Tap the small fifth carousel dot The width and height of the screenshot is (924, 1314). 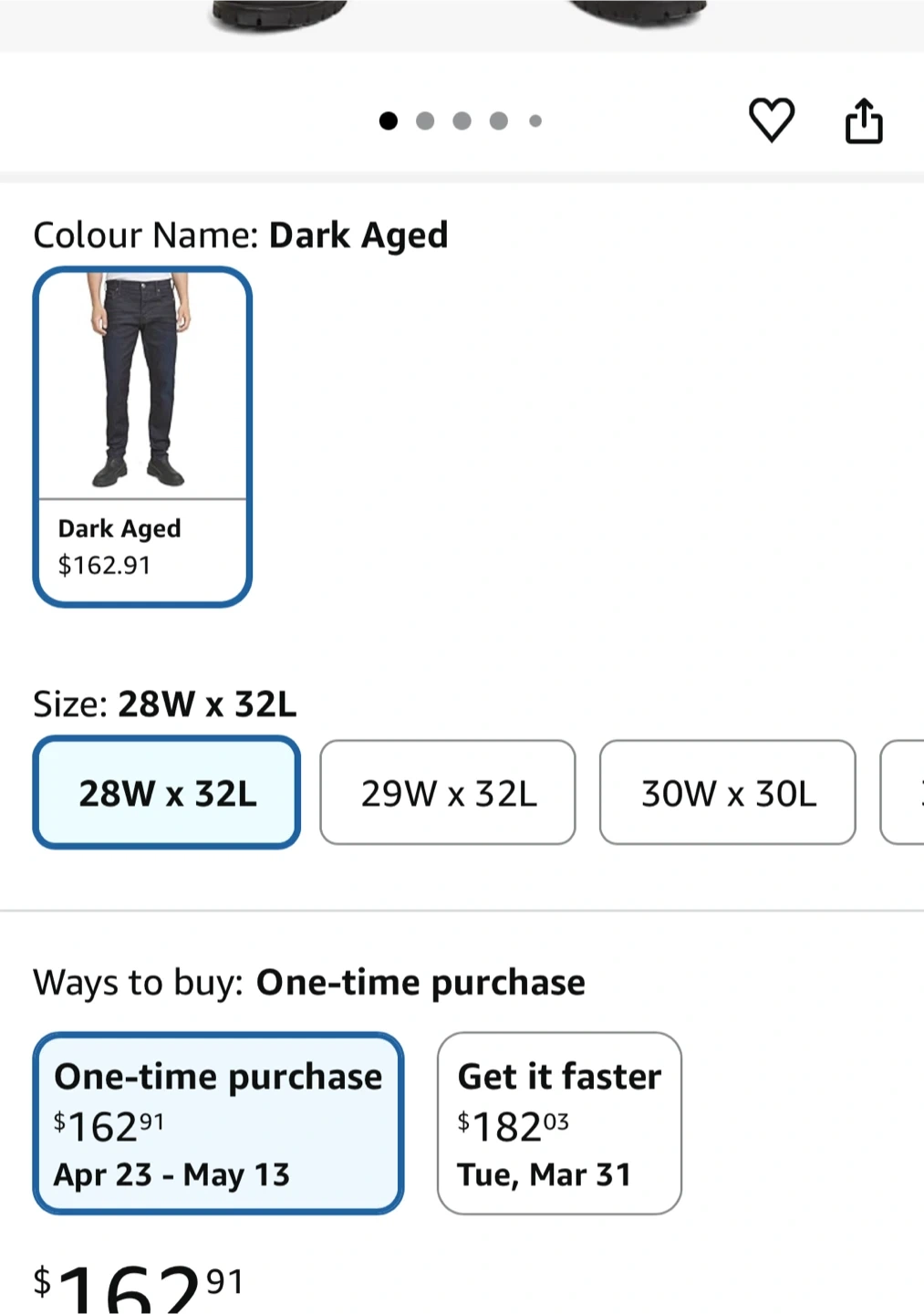click(x=535, y=120)
